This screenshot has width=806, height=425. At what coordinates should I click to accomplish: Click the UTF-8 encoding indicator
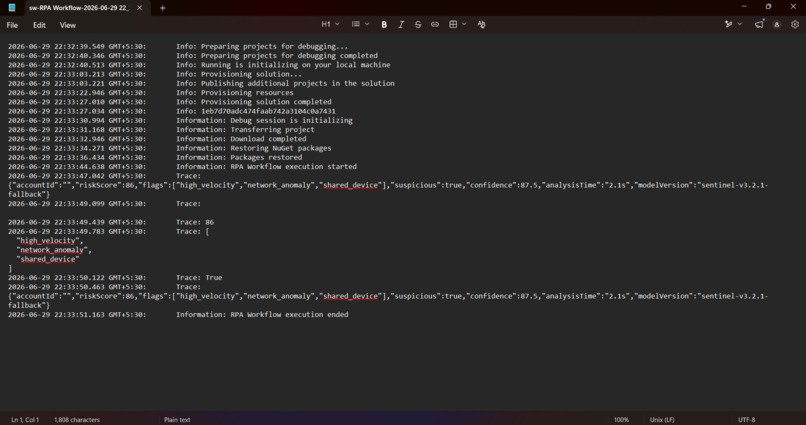pos(746,419)
